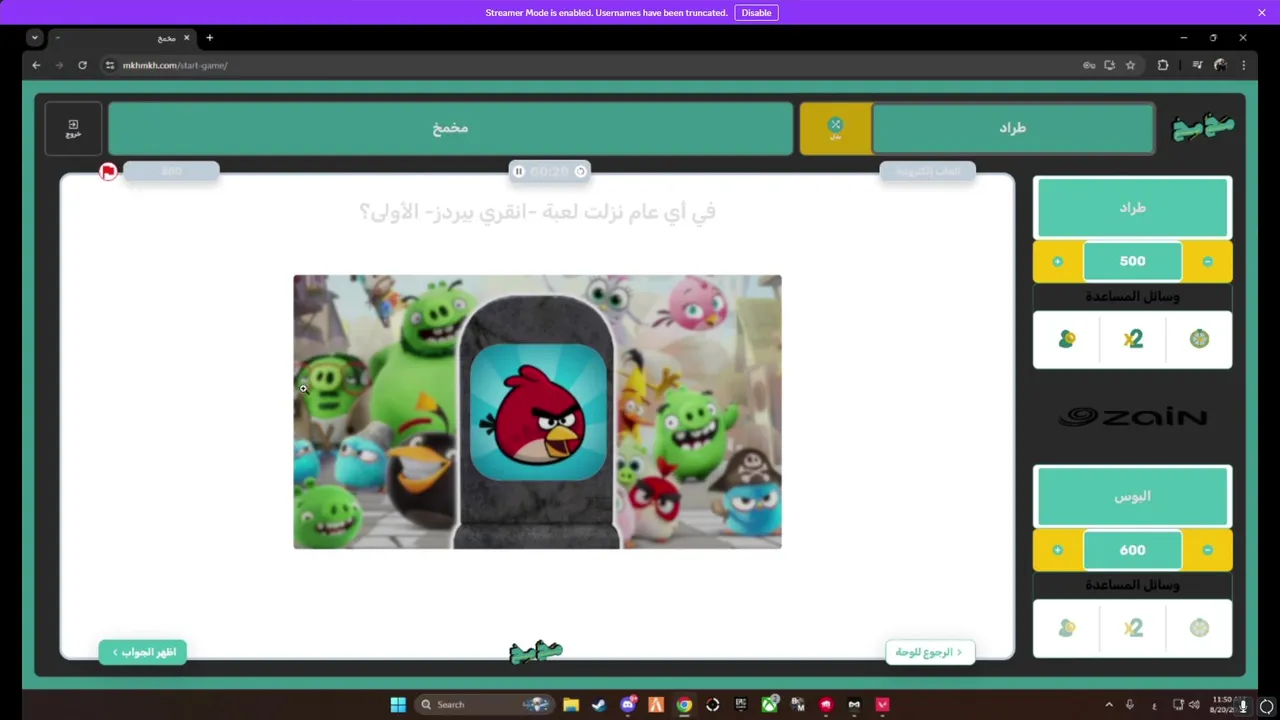1280x720 pixels.
Task: Use اليوس team's call-a-friend helper icon
Action: point(1067,628)
